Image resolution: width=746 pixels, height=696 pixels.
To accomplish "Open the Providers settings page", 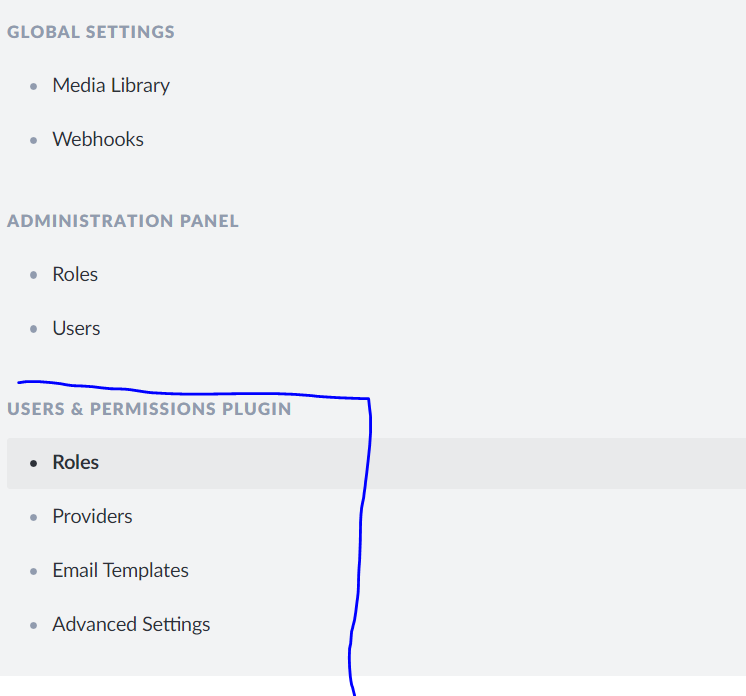I will point(92,517).
